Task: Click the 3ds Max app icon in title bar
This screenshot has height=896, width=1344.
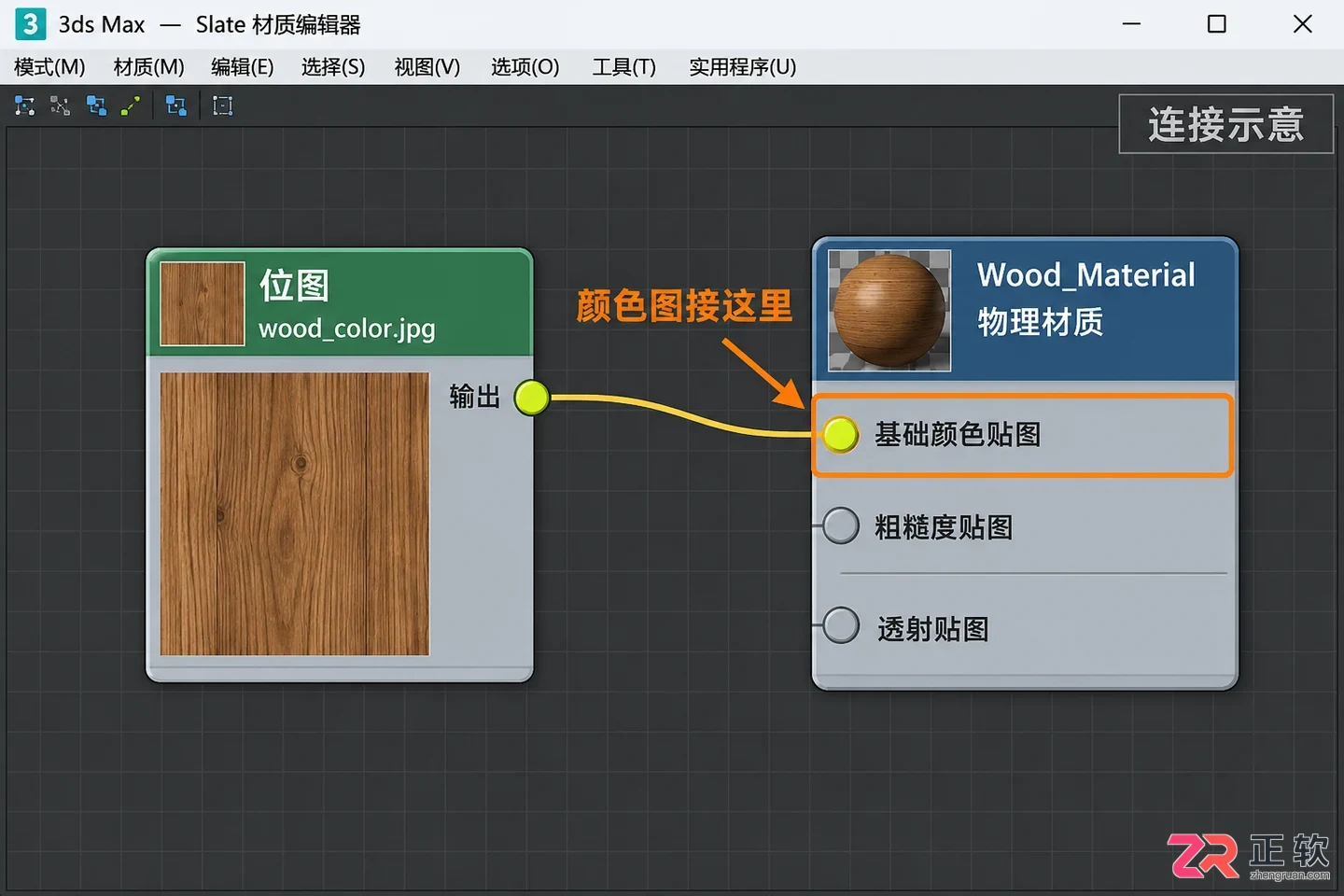Action: pyautogui.click(x=30, y=24)
